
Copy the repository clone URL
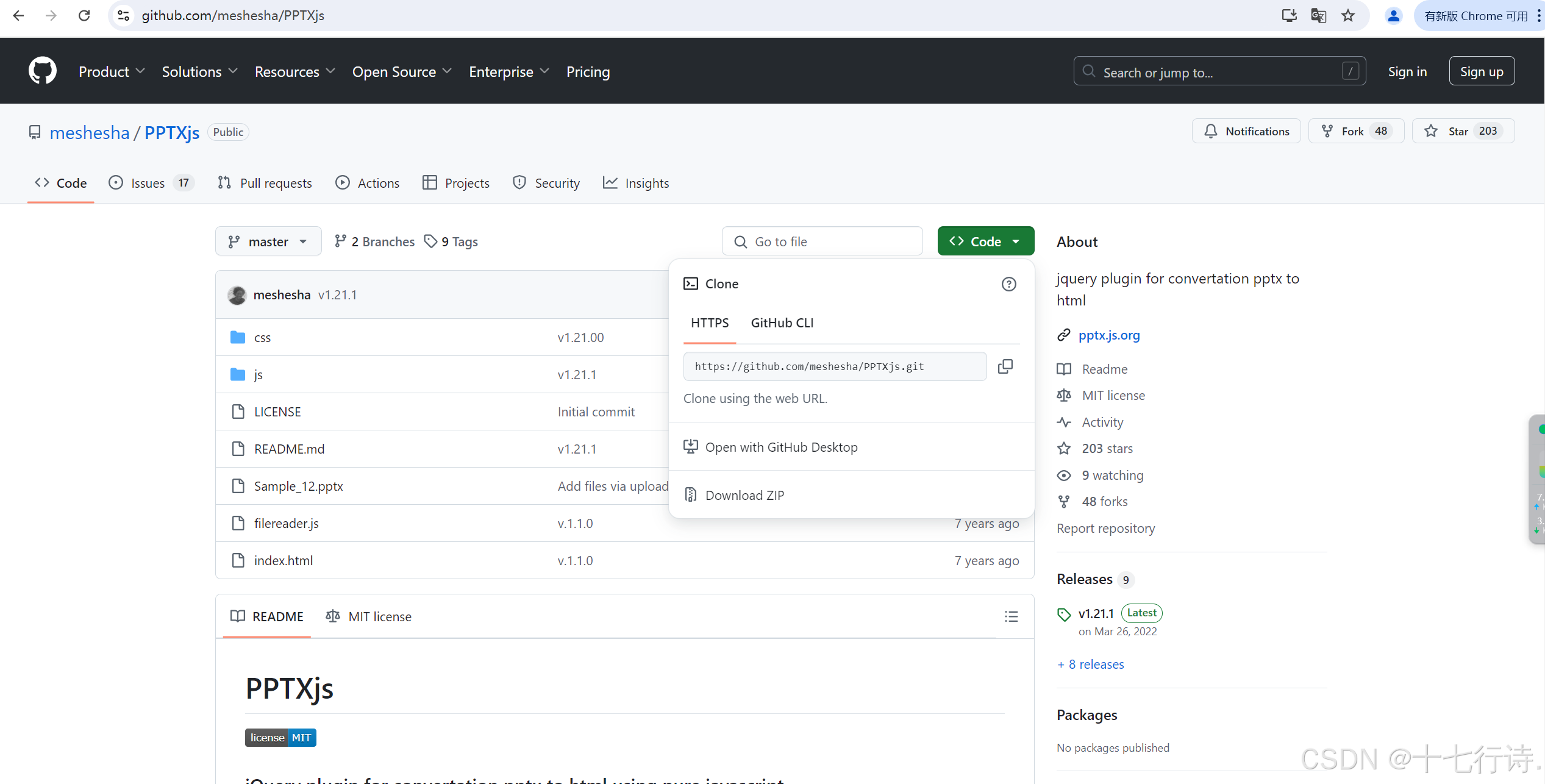pos(1005,366)
